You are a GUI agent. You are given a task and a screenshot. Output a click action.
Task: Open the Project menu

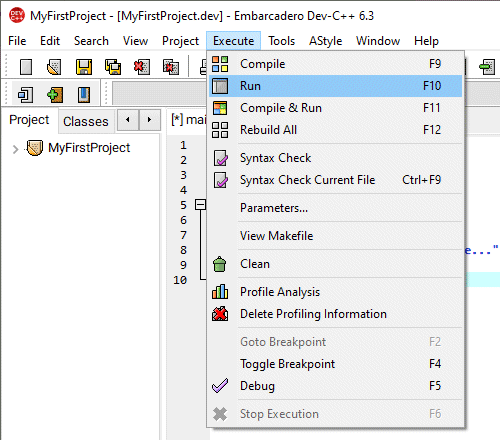click(180, 41)
